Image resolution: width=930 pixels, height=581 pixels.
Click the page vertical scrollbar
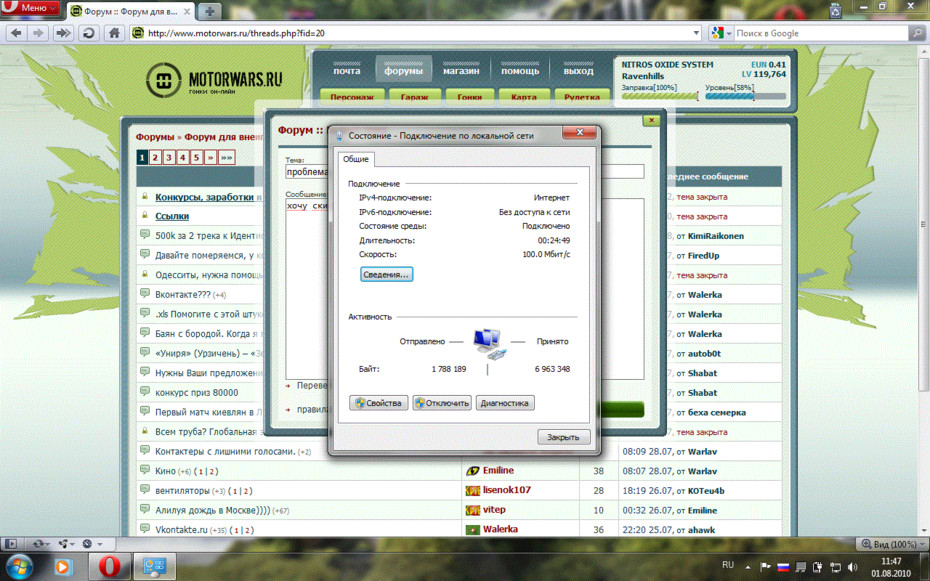tap(924, 290)
